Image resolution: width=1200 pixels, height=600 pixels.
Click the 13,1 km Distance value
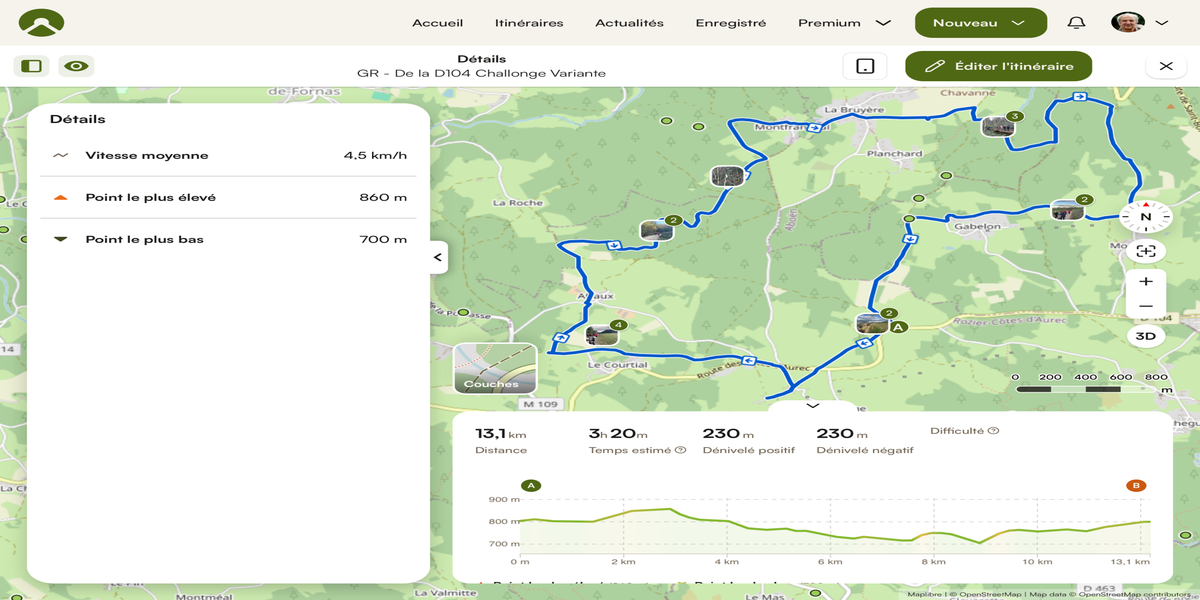coord(500,434)
